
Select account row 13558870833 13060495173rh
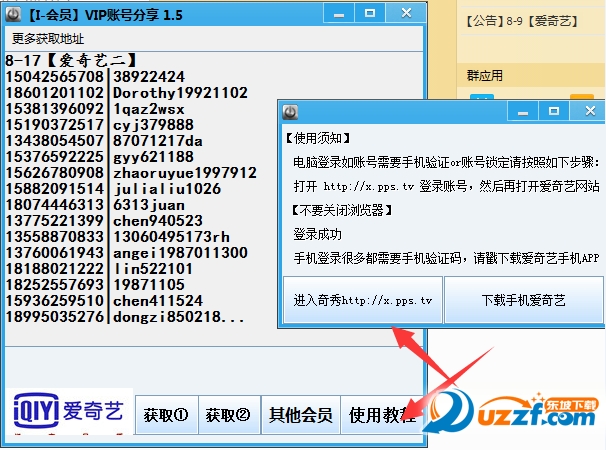click(x=117, y=237)
